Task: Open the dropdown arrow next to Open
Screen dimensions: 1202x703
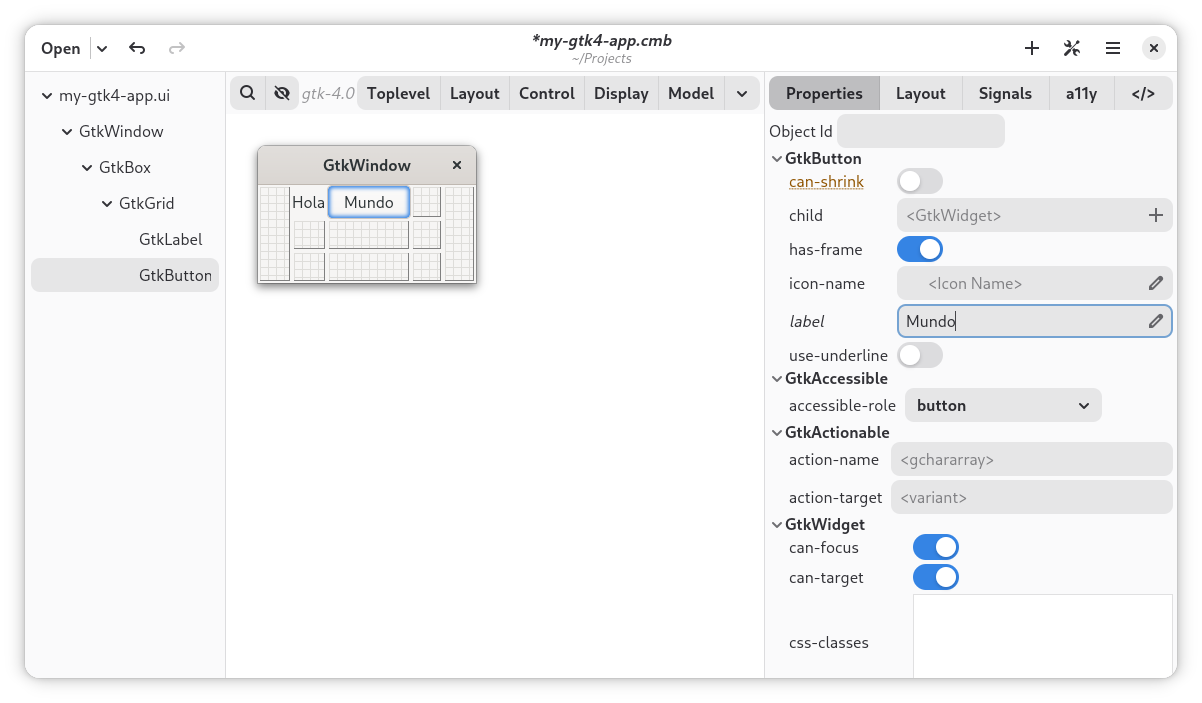Action: click(103, 48)
